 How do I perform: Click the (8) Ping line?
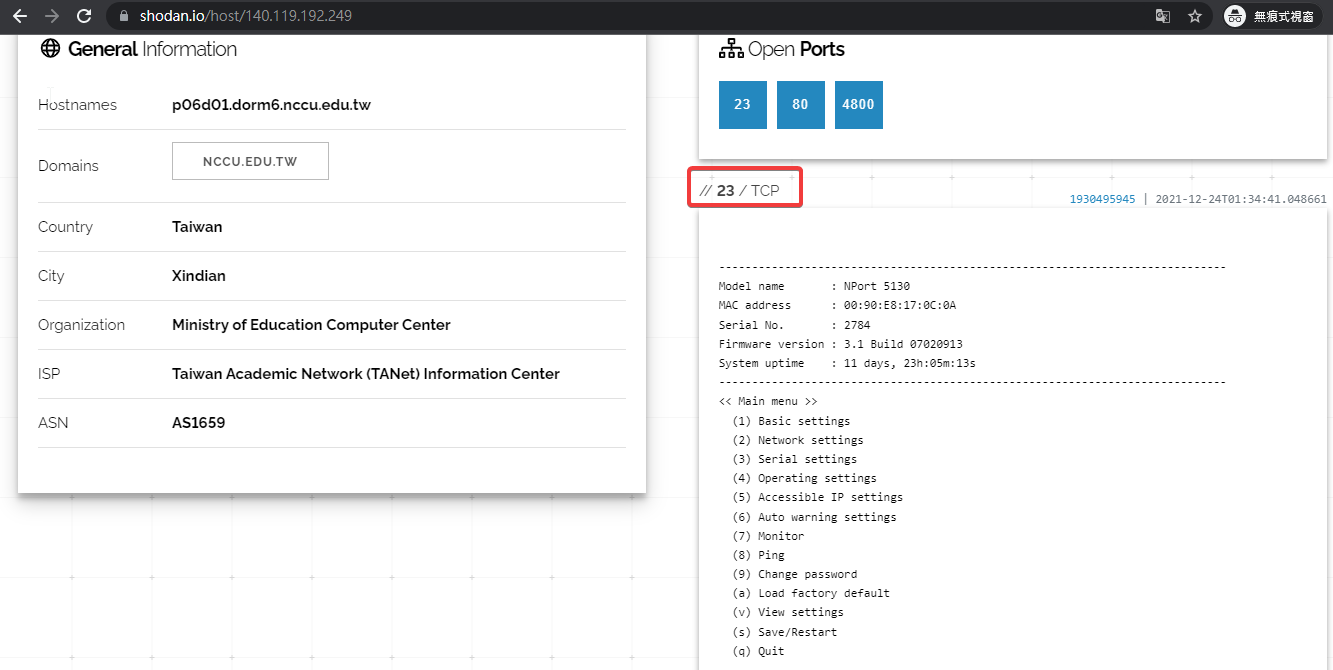click(x=758, y=555)
